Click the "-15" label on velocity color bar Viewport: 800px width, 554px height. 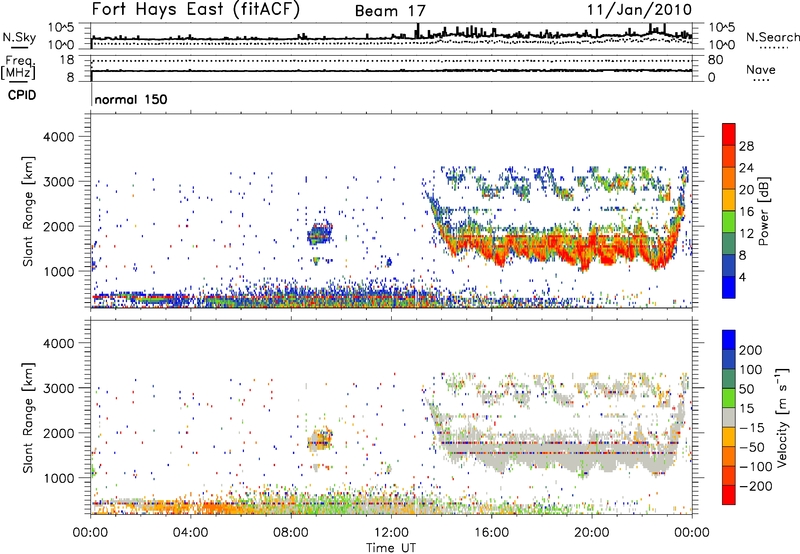(x=752, y=428)
